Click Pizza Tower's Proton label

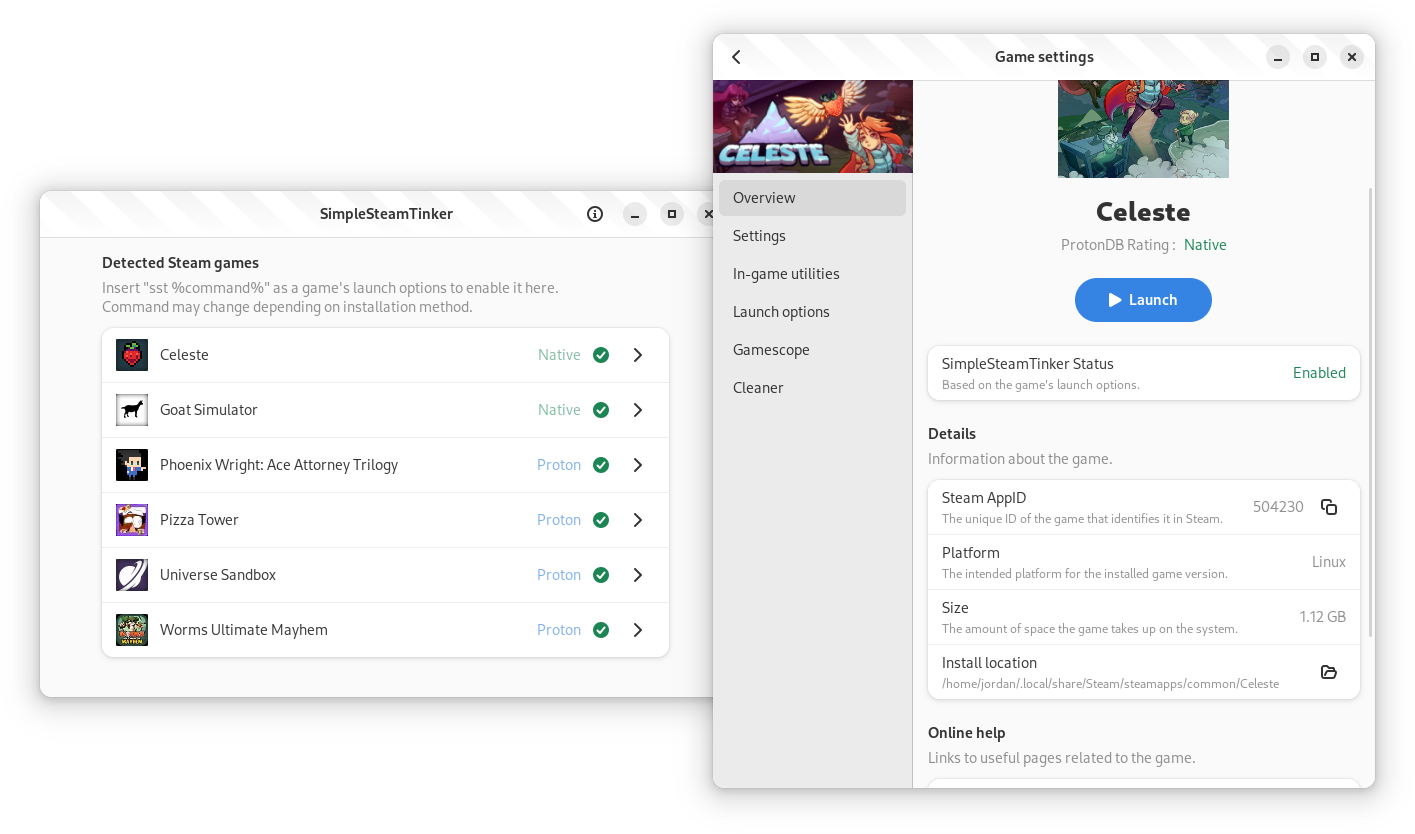pos(559,520)
